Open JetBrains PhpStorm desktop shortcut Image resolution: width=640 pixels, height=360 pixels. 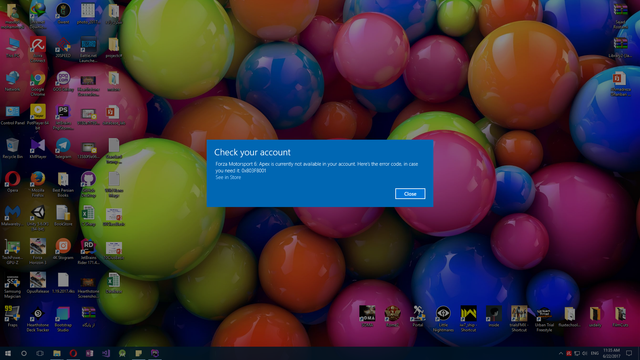click(x=63, y=117)
